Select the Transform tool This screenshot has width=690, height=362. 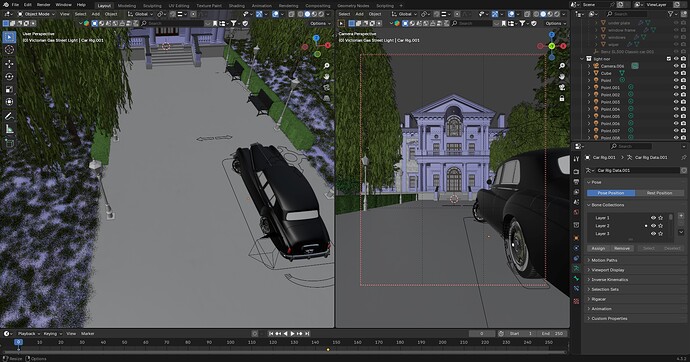[x=9, y=102]
